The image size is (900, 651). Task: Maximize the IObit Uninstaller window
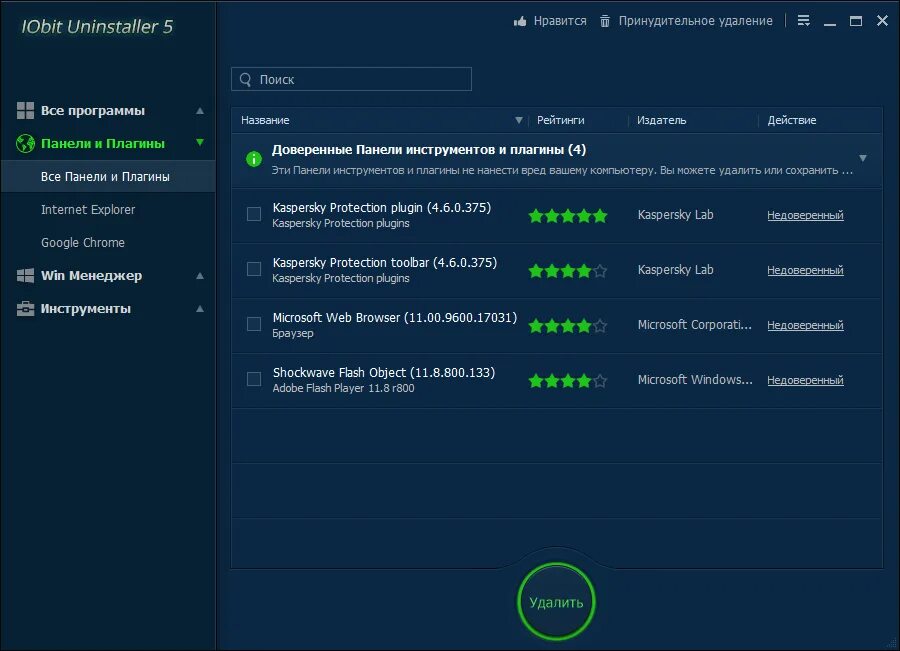point(856,21)
